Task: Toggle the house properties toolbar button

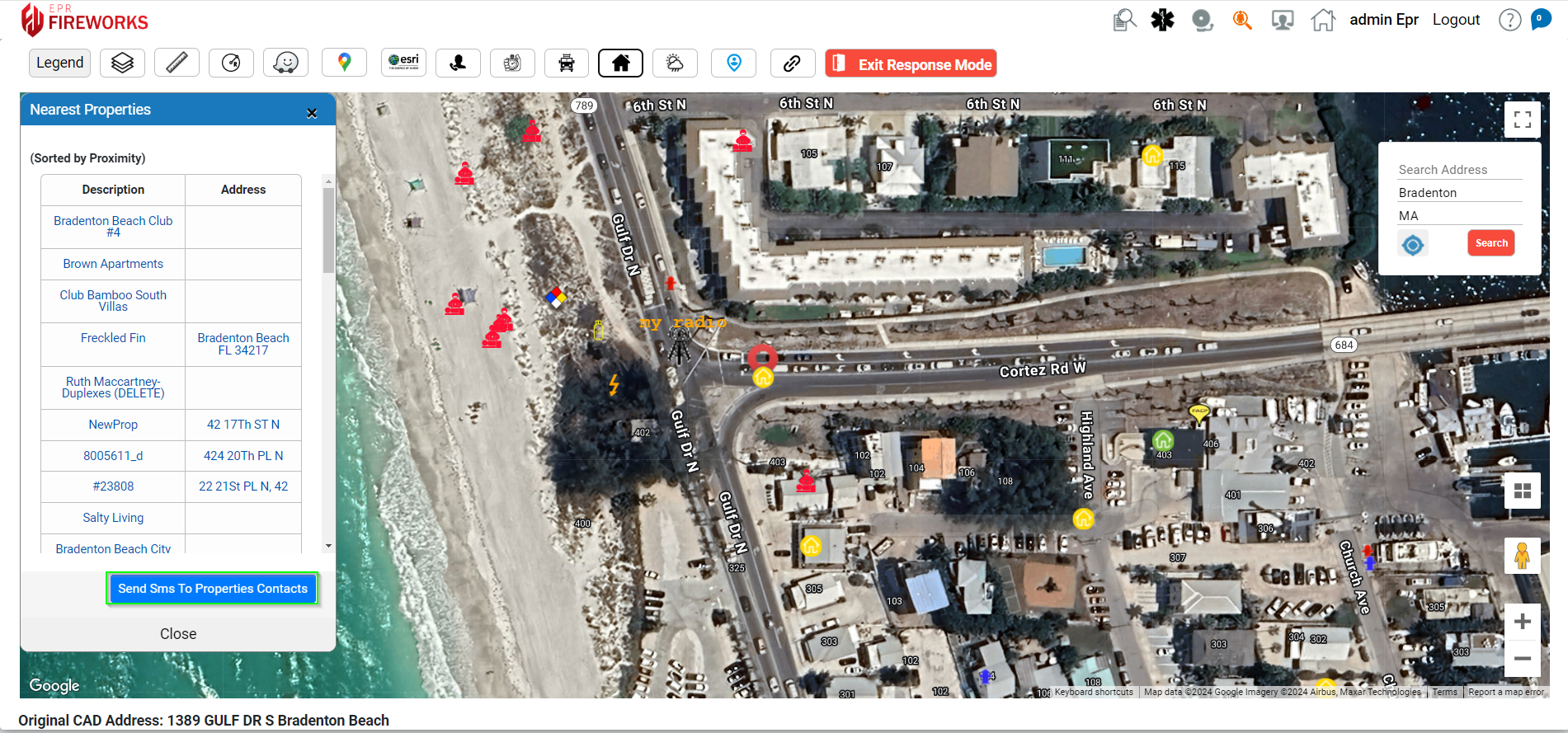Action: coord(620,63)
